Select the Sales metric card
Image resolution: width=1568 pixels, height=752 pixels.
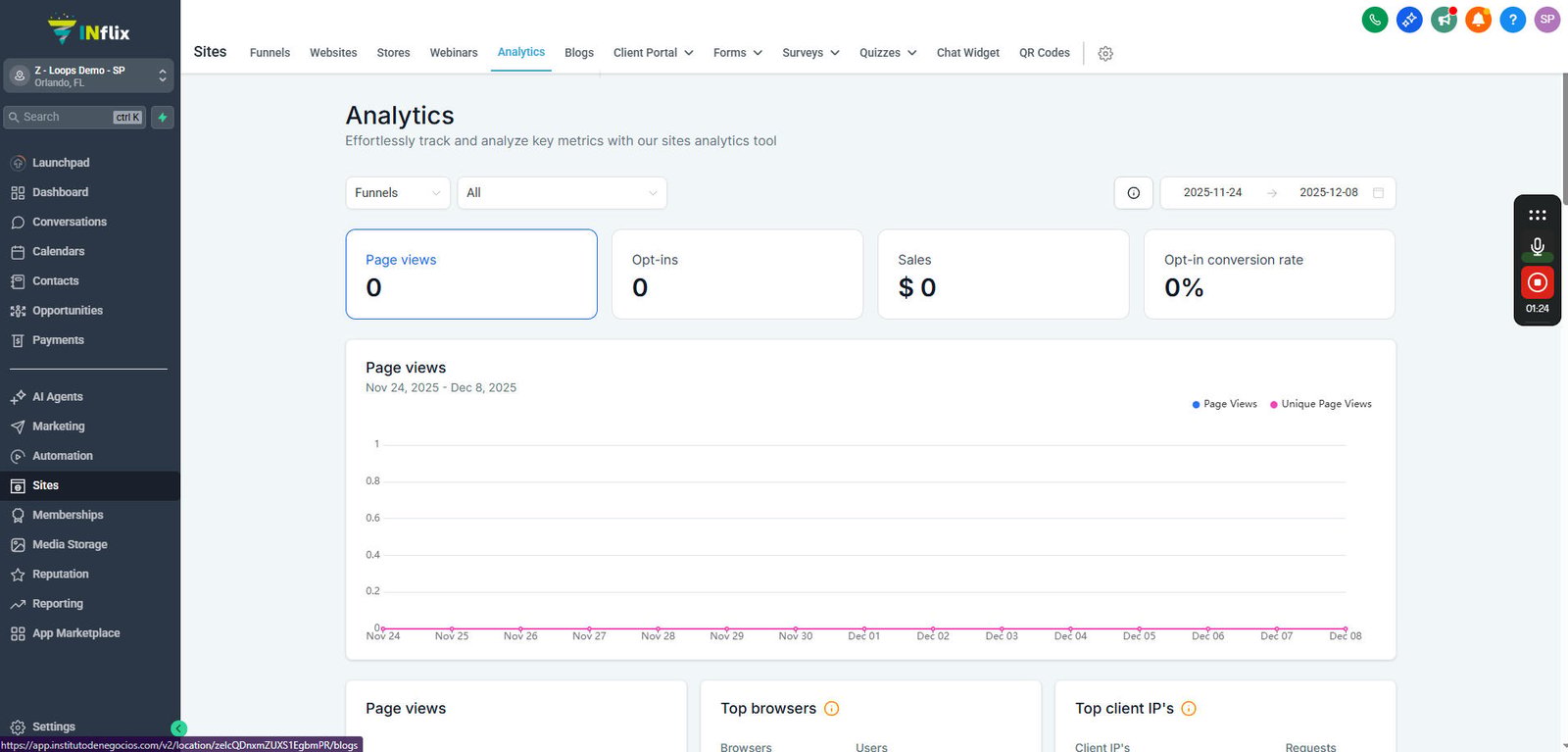(x=1004, y=275)
